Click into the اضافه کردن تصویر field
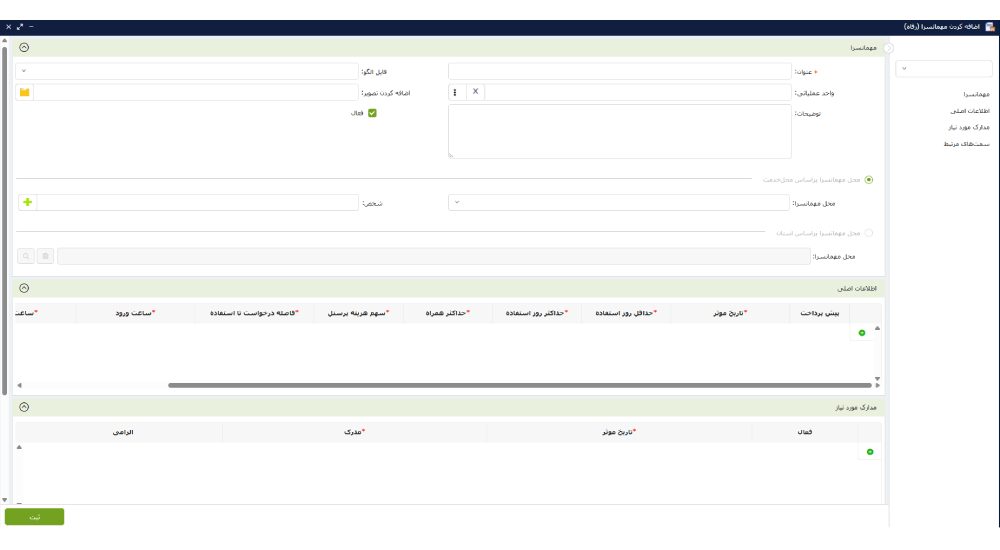This screenshot has width=1000, height=550. coord(196,93)
